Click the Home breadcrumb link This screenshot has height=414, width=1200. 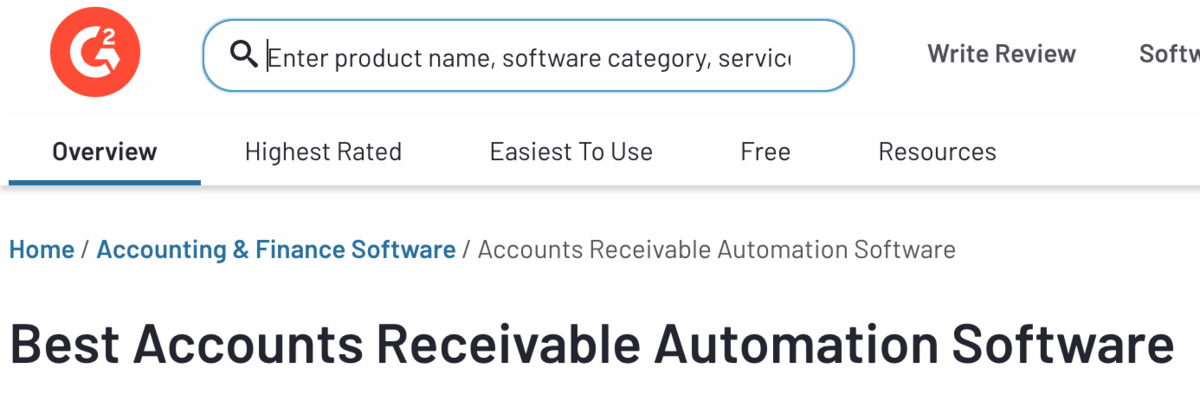(x=41, y=249)
